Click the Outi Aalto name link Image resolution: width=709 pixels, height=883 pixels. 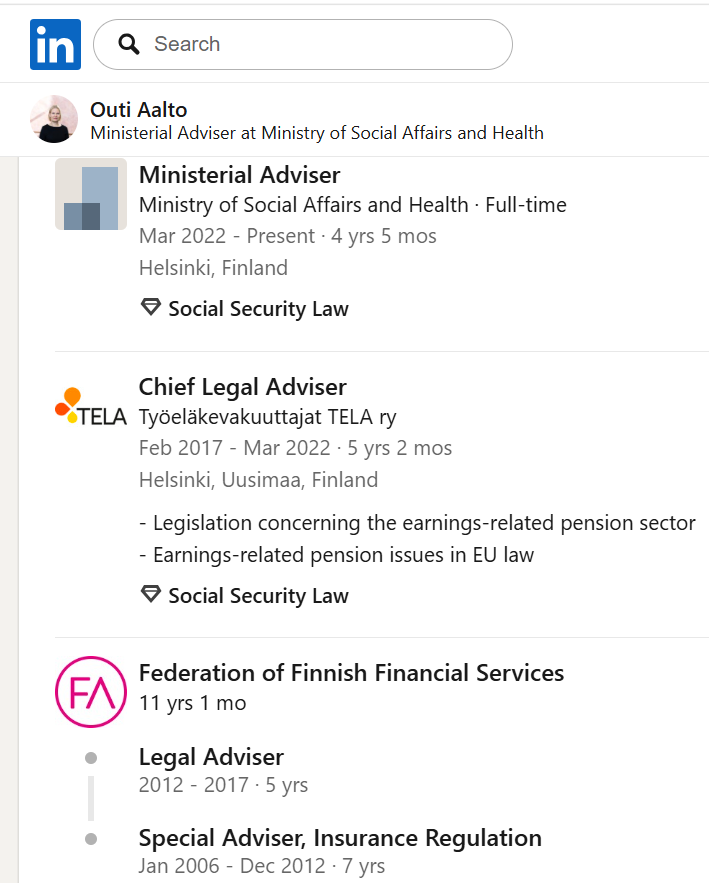(139, 110)
